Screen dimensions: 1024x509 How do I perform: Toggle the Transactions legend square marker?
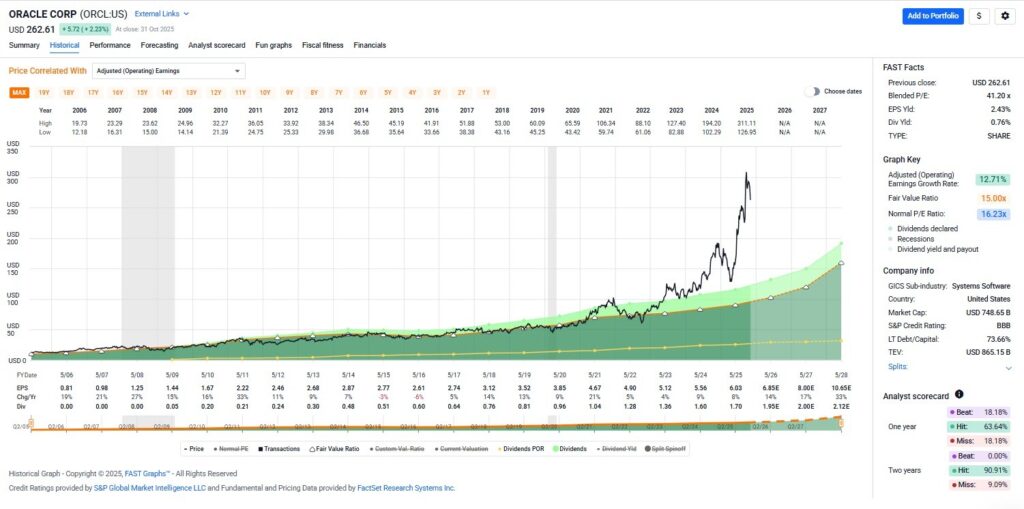255,449
